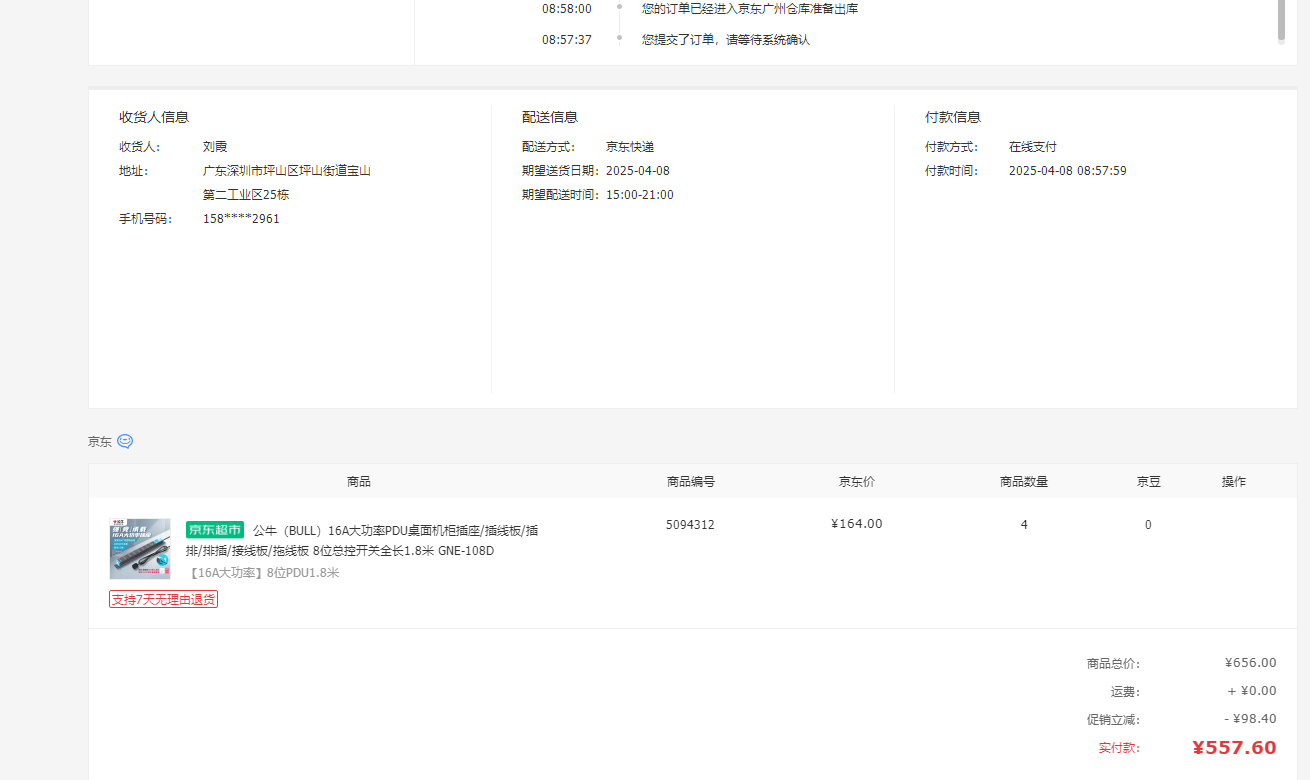The image size is (1310, 780).
Task: Click the 京东 seller name link
Action: [x=100, y=441]
